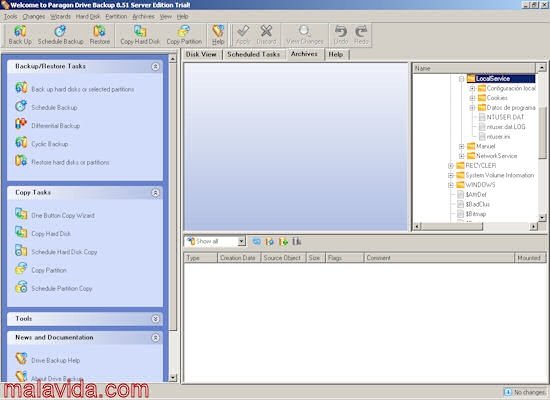Click the Drive Backup Help icon
The image size is (550, 400).
click(21, 359)
